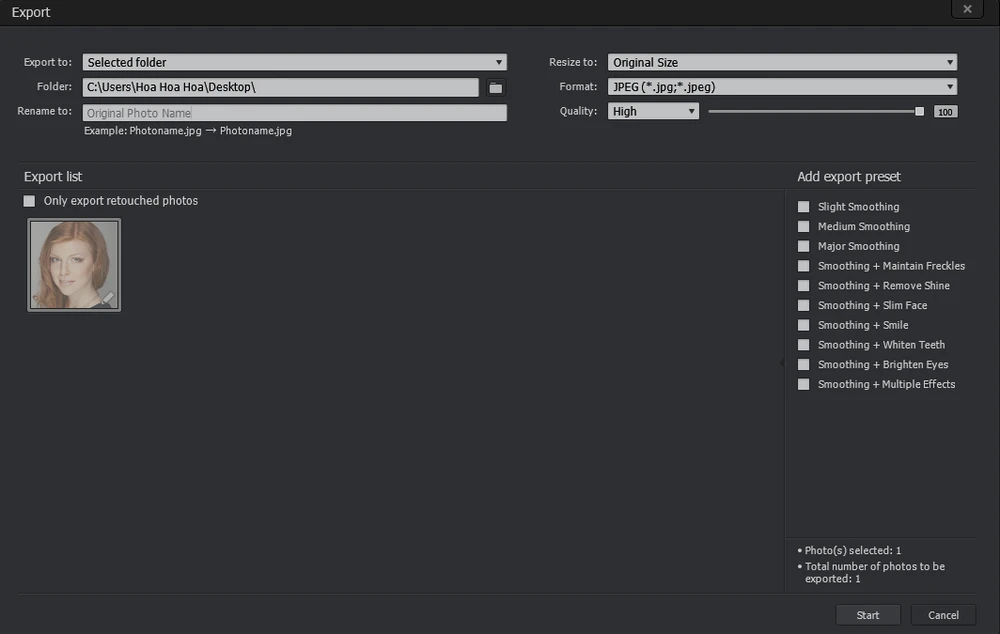Open the Quality High dropdown
The width and height of the screenshot is (1000, 634).
[x=653, y=112]
